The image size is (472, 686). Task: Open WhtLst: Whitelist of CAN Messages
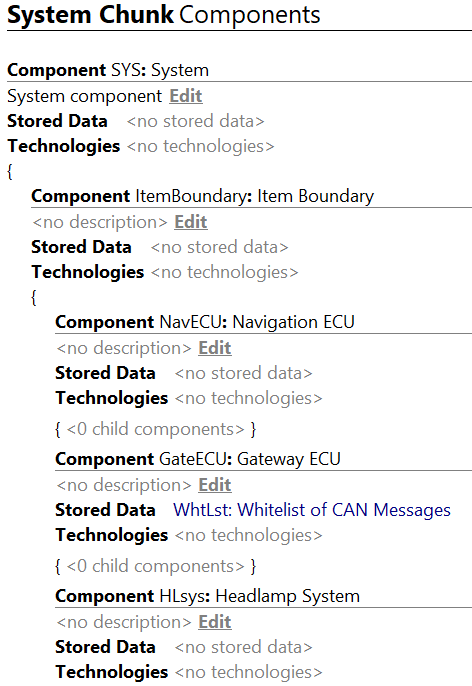coord(312,510)
